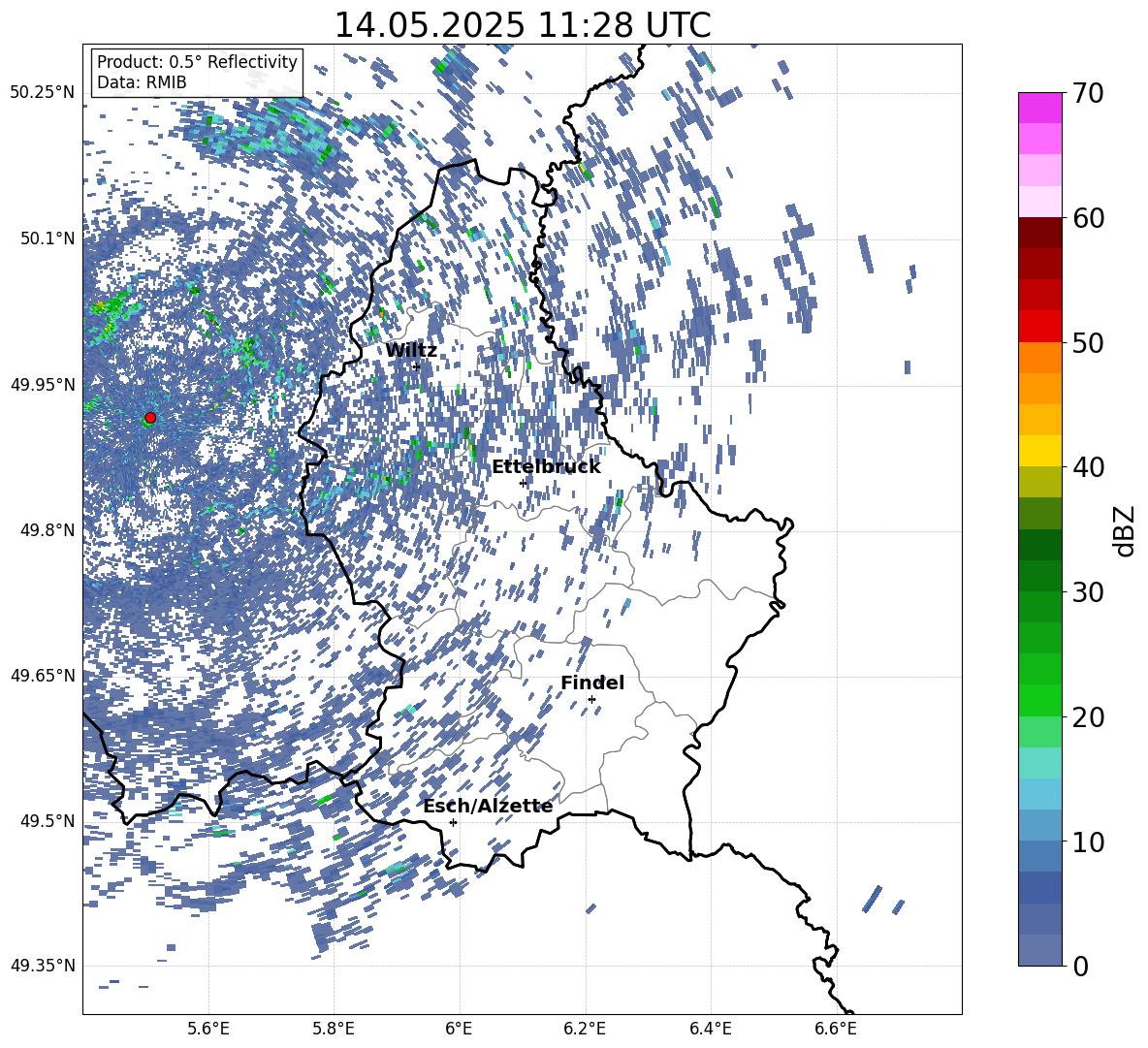Viewport: 1148px width, 1048px height.
Task: Click the Findel station cross marker
Action: (591, 700)
